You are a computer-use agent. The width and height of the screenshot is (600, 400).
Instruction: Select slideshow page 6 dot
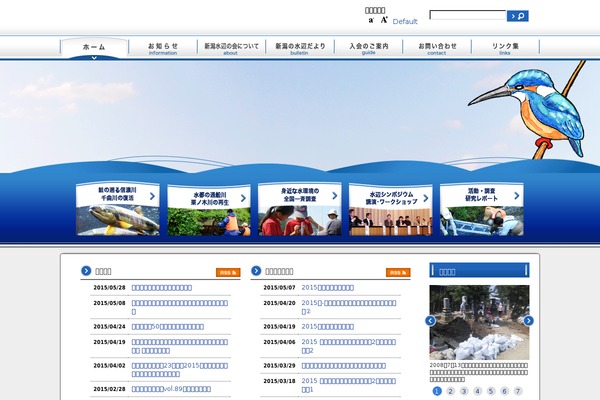(x=504, y=391)
